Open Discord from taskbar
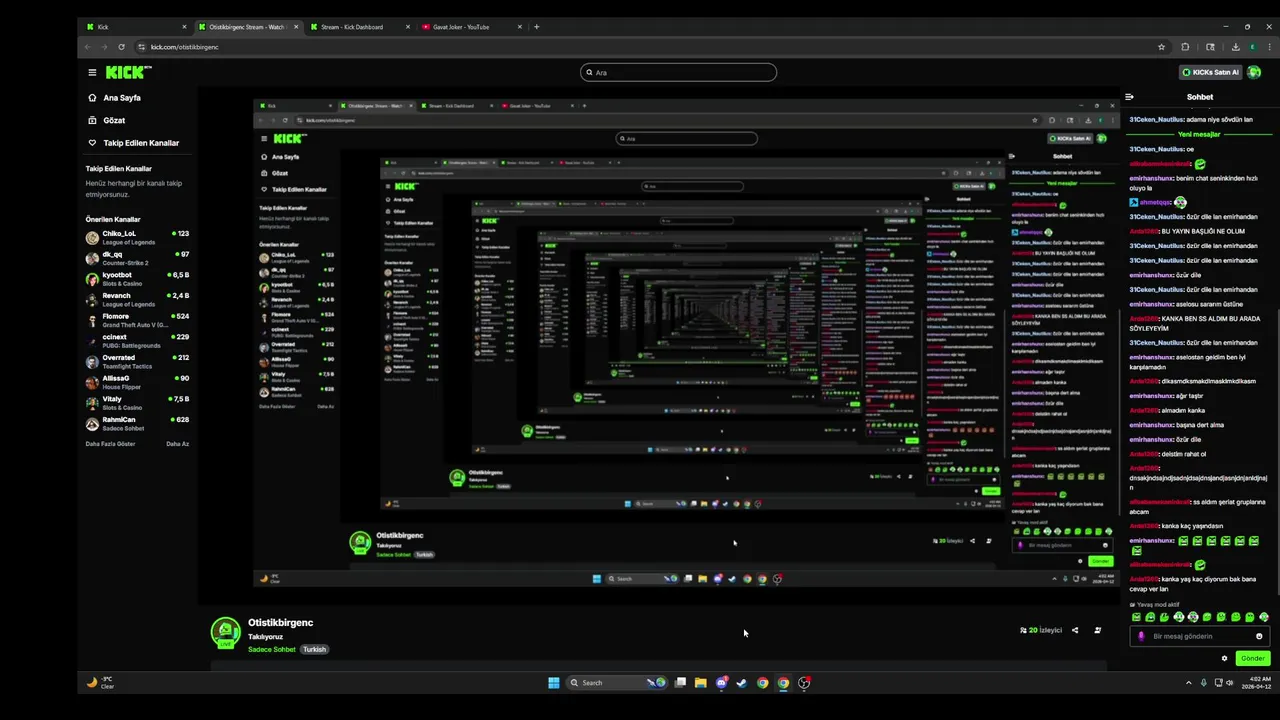 click(x=721, y=683)
